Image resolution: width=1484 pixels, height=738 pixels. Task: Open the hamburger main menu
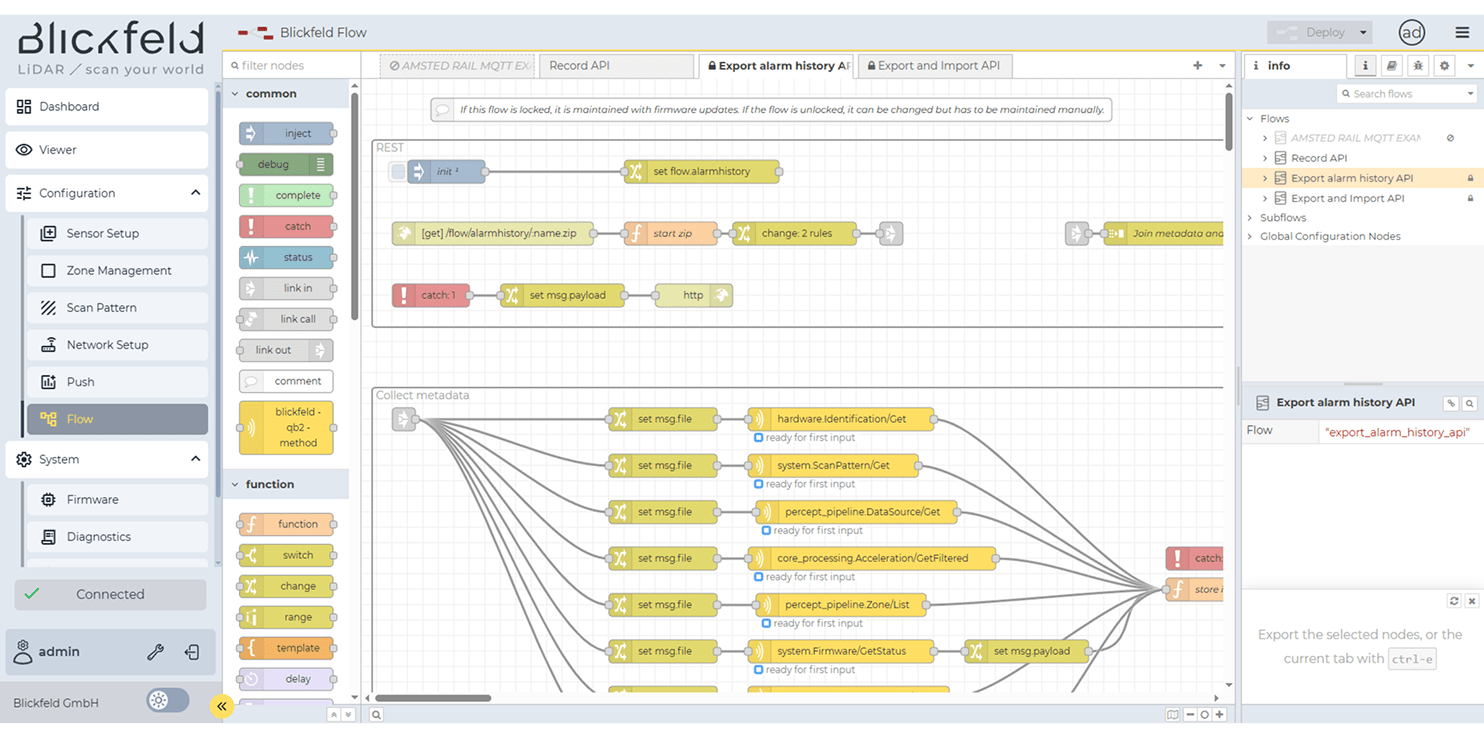[1462, 33]
